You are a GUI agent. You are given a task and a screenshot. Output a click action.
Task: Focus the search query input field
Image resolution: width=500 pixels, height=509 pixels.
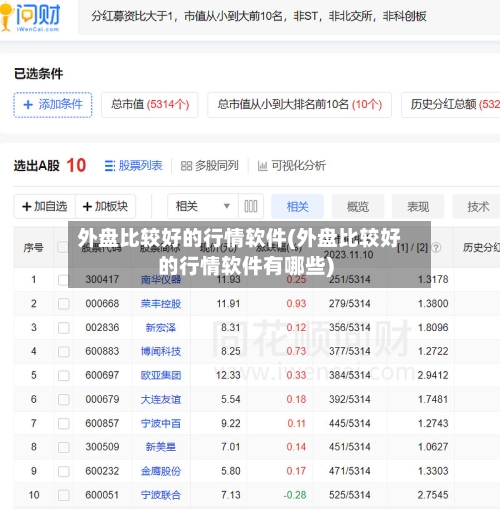[289, 17]
